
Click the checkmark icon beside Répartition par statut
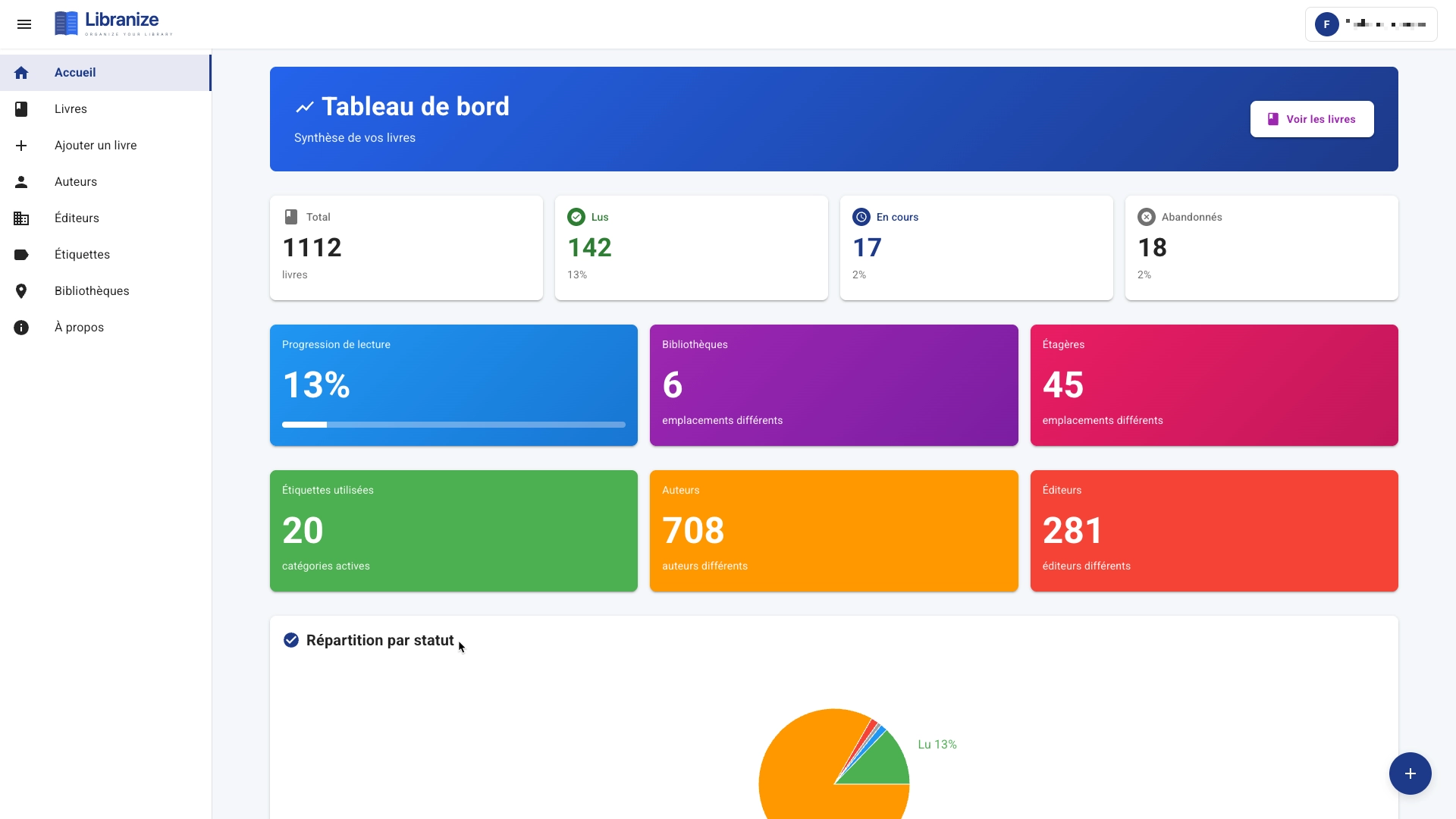pos(291,640)
